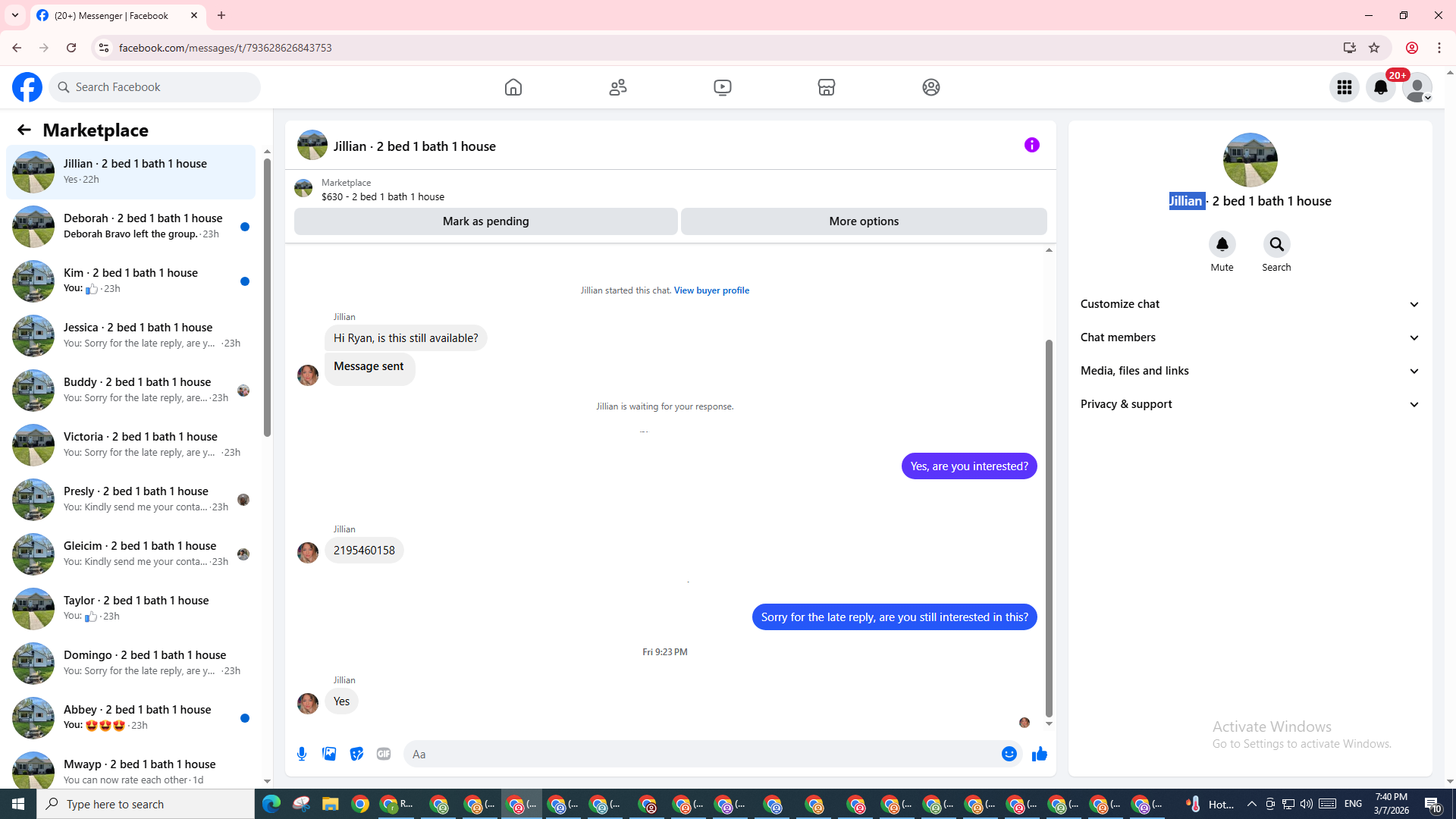
Task: Choose a sticker icon
Action: (356, 754)
